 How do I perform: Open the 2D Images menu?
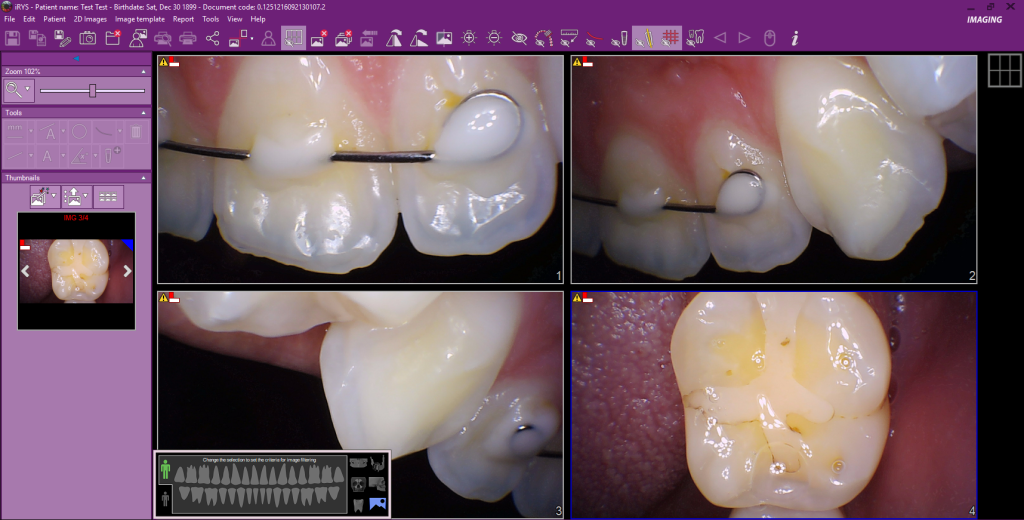click(90, 19)
